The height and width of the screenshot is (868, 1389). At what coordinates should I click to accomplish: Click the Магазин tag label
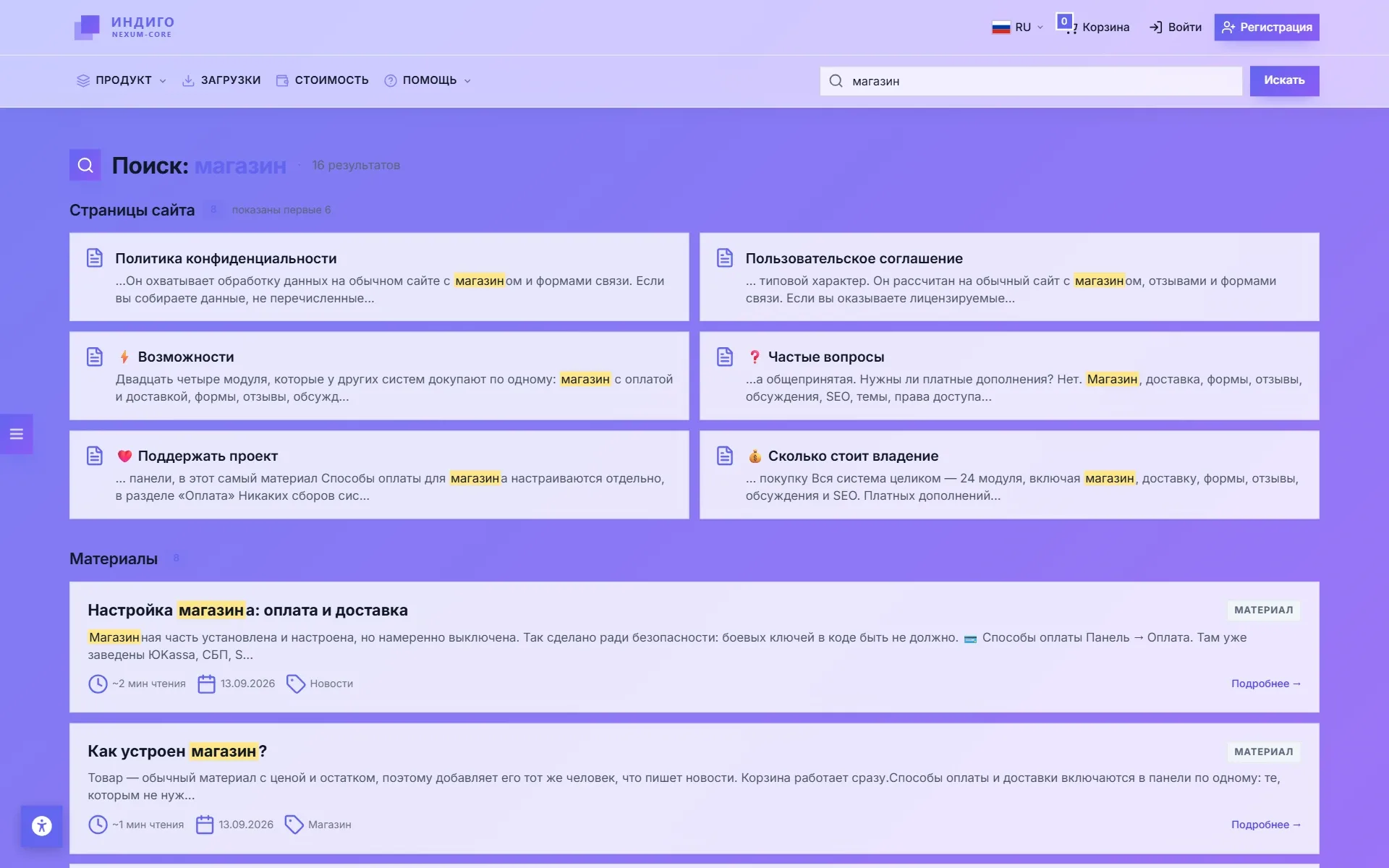(329, 825)
